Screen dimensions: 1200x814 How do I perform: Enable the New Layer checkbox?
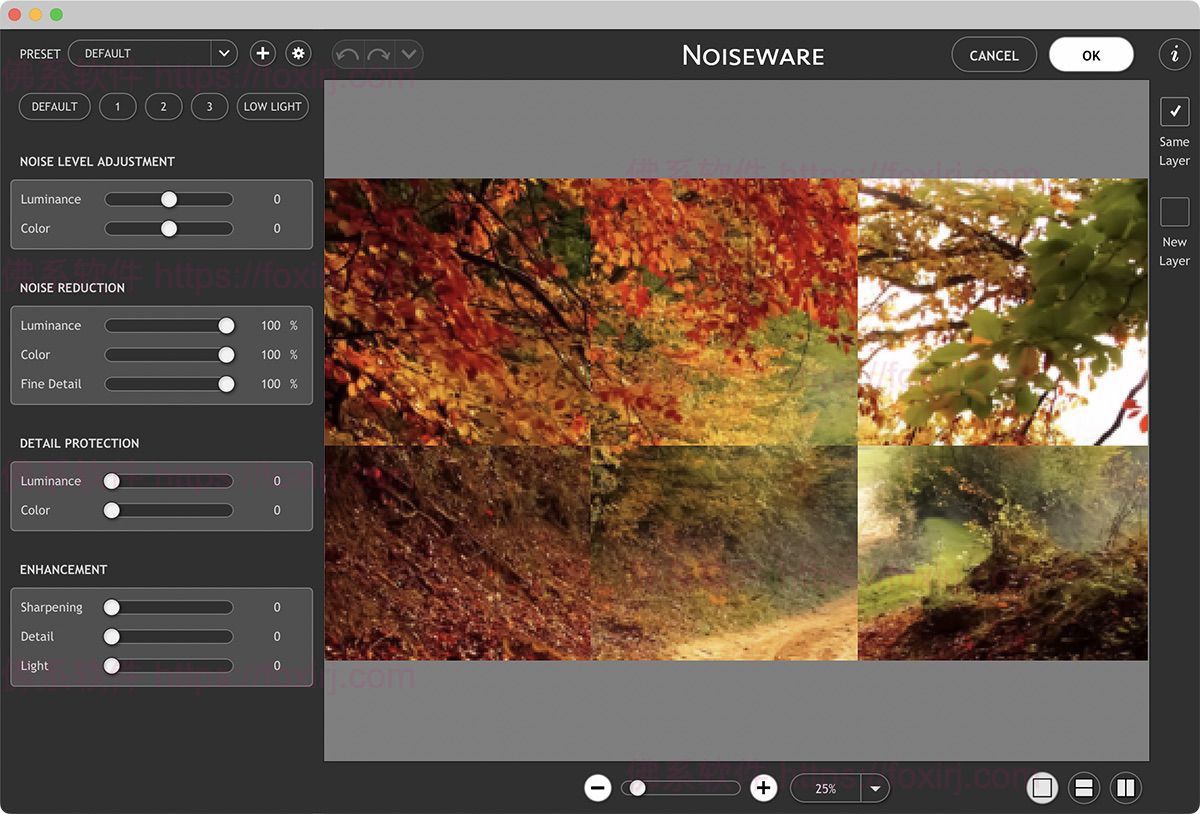(1174, 212)
